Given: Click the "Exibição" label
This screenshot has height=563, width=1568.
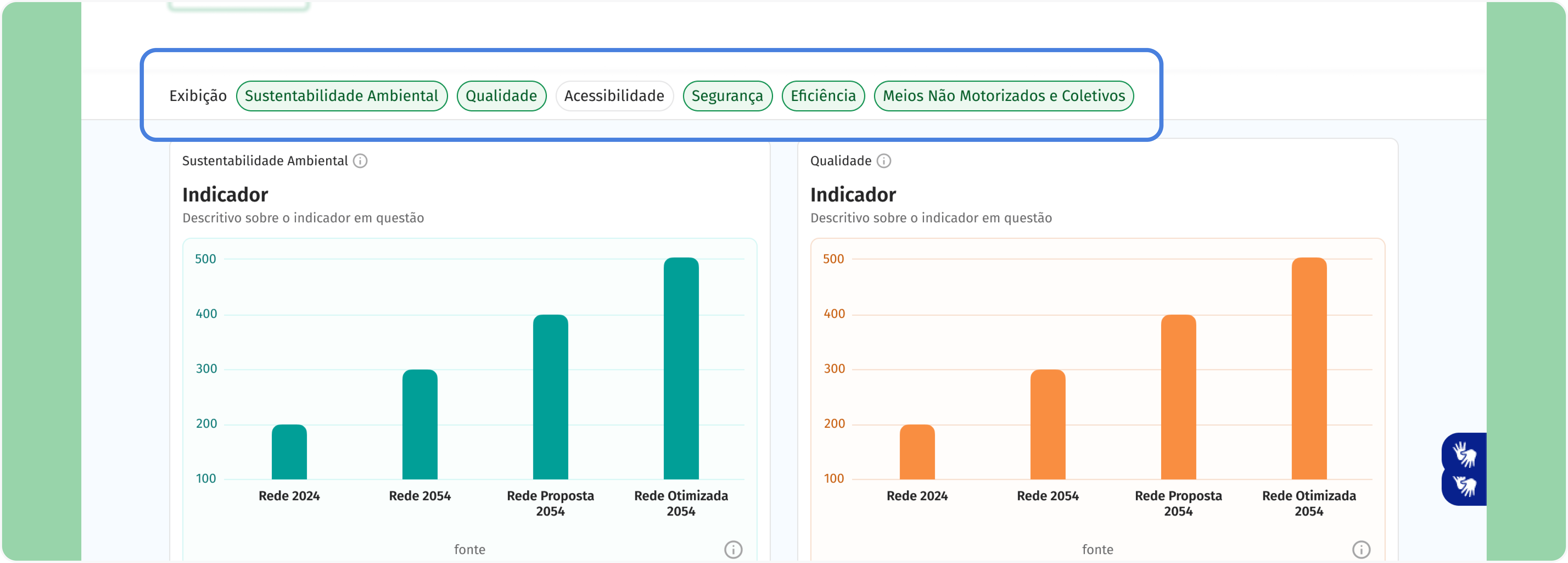Looking at the screenshot, I should (198, 96).
